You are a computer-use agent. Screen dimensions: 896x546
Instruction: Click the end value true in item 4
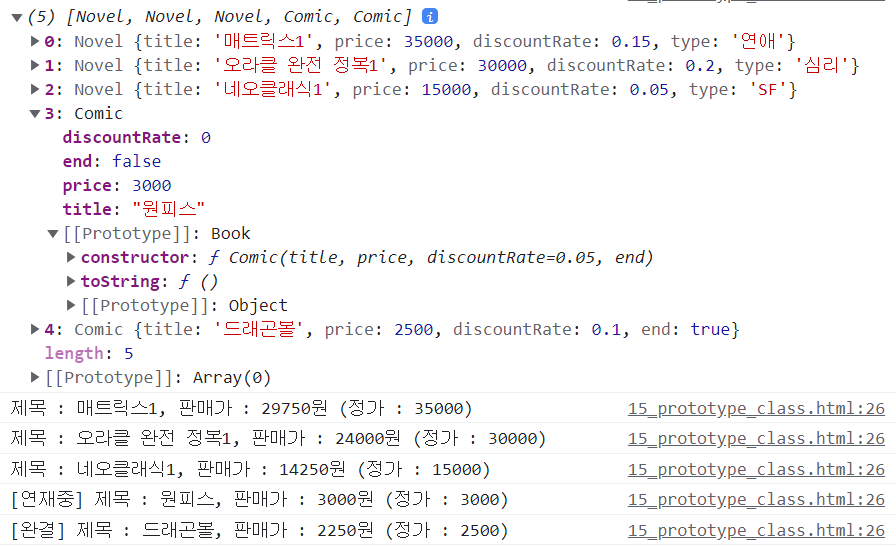pyautogui.click(x=710, y=330)
